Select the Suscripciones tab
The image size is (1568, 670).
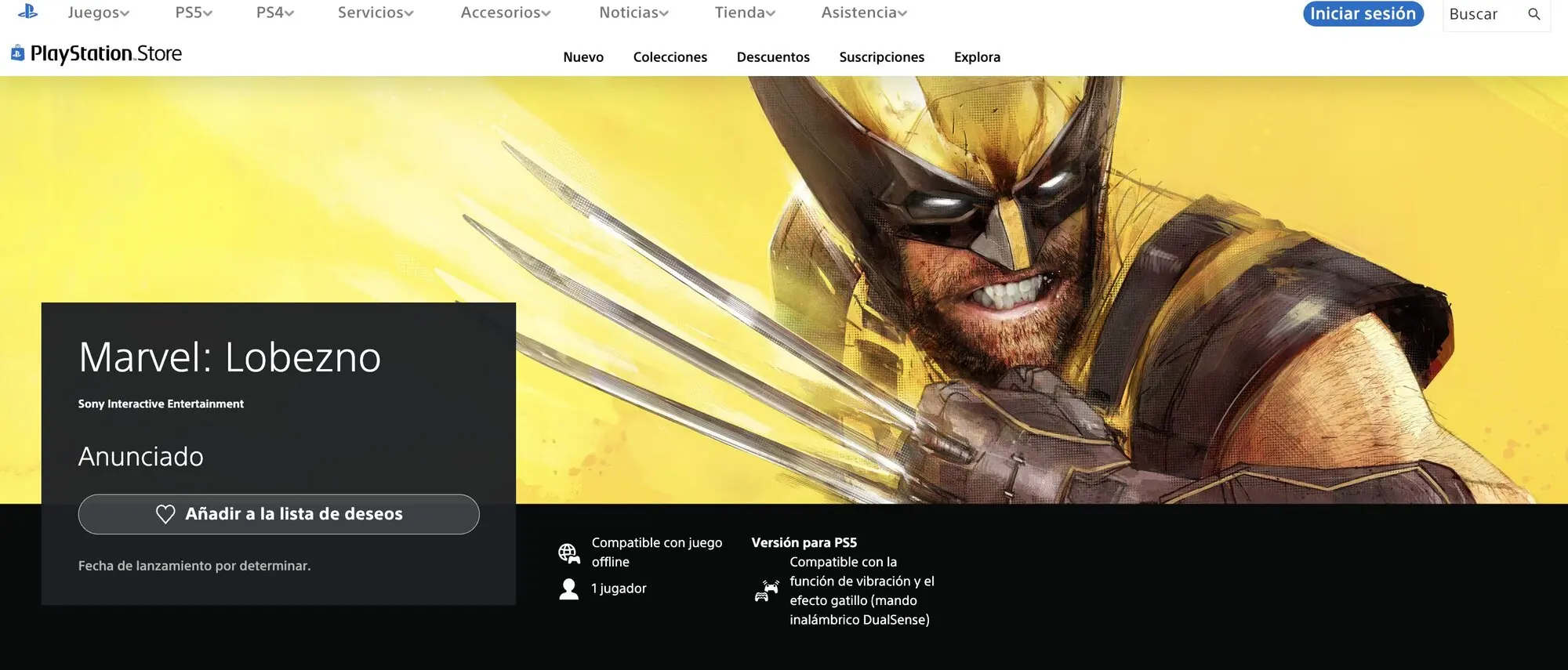(x=881, y=57)
